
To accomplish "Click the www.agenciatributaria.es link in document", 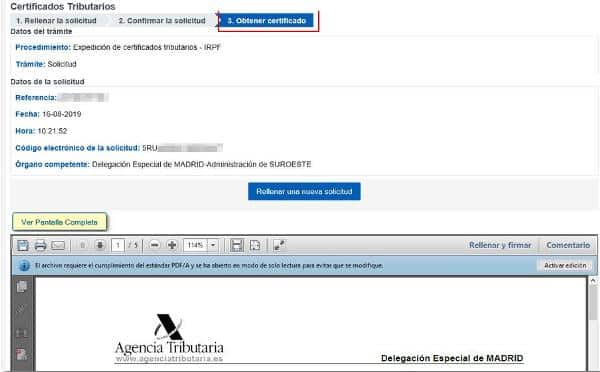I will point(169,359).
